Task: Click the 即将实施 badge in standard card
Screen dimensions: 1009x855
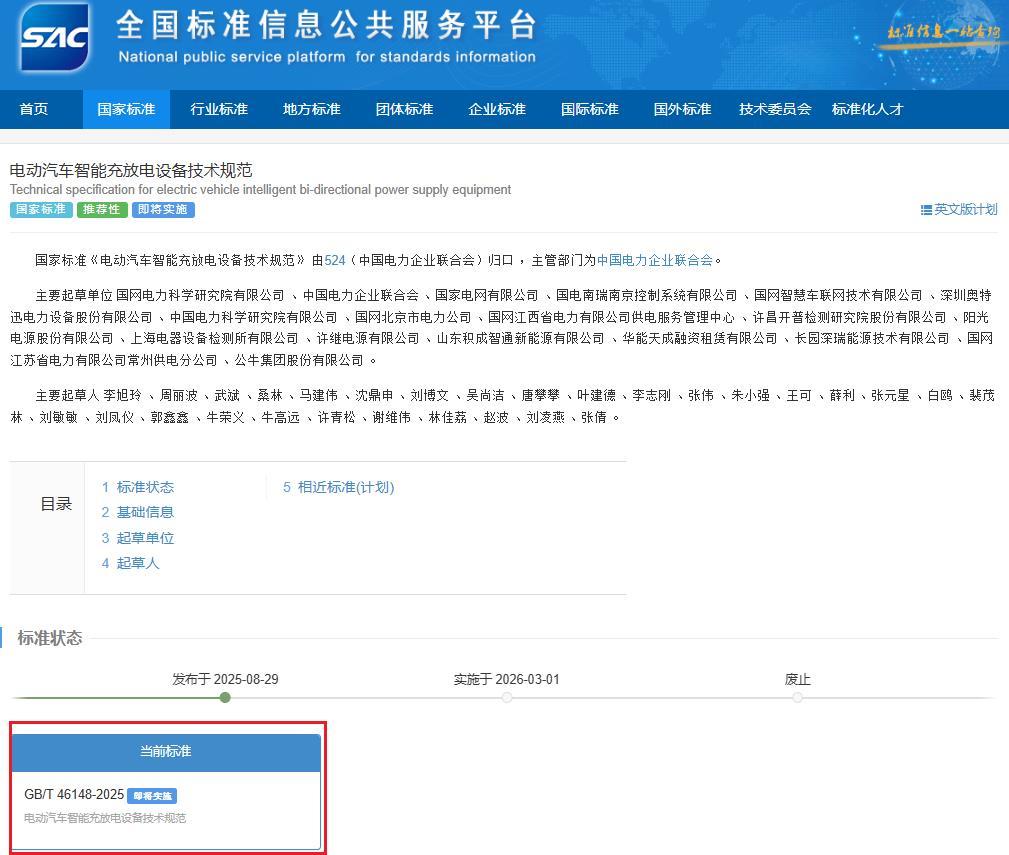Action: point(152,796)
